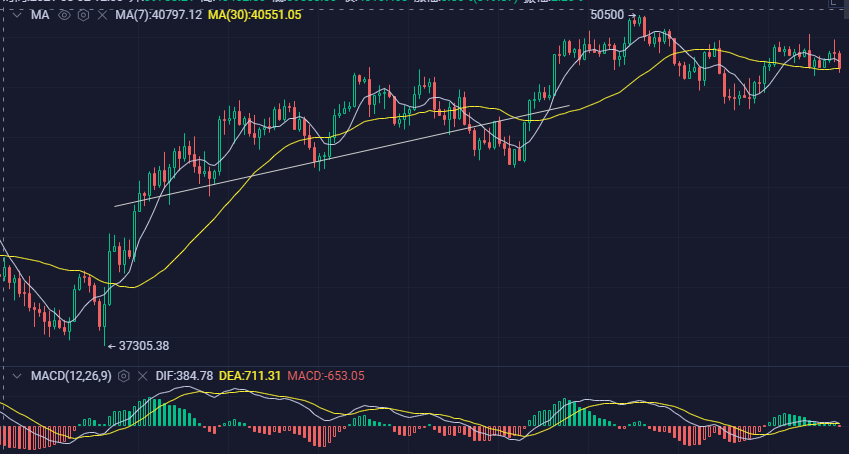Click the MA indicator name label
Image resolution: width=849 pixels, height=454 pixels.
click(40, 15)
